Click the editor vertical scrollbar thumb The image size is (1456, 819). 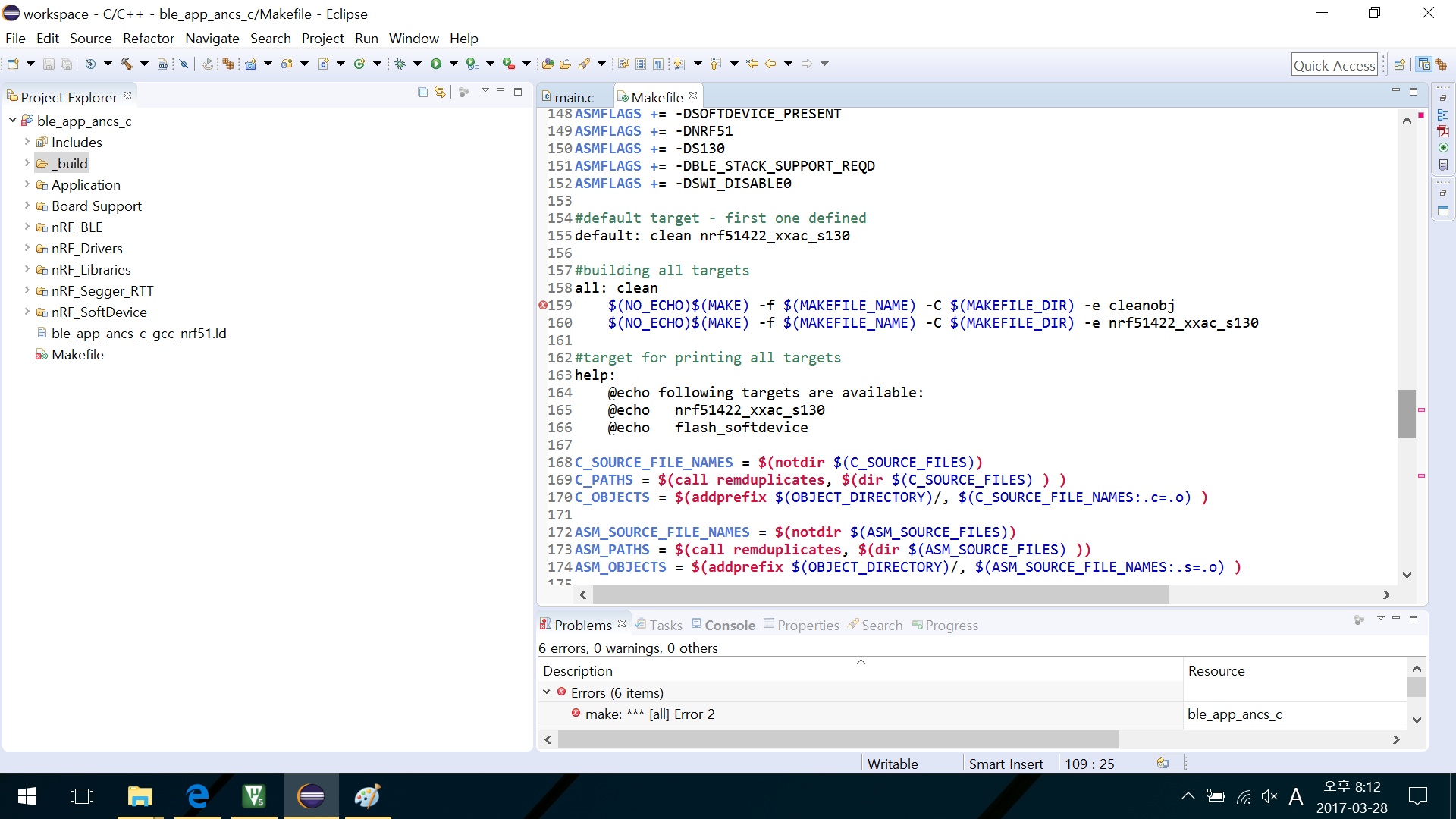(x=1407, y=413)
